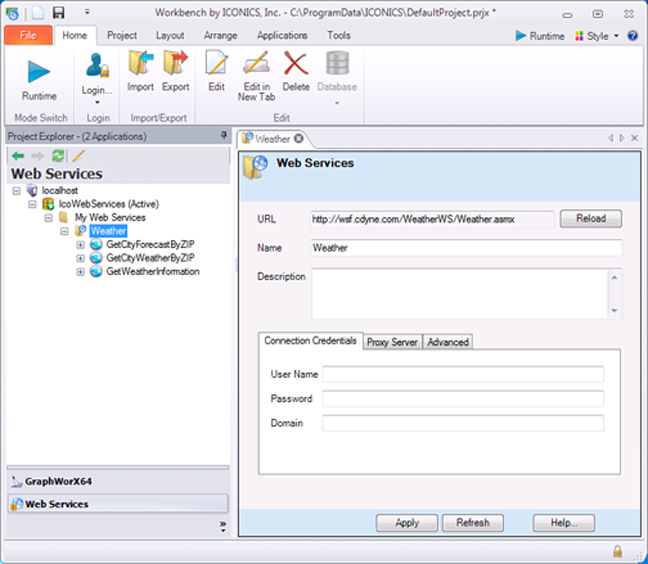Click the Delete red X icon
Screen dimensions: 648x564
click(x=296, y=66)
